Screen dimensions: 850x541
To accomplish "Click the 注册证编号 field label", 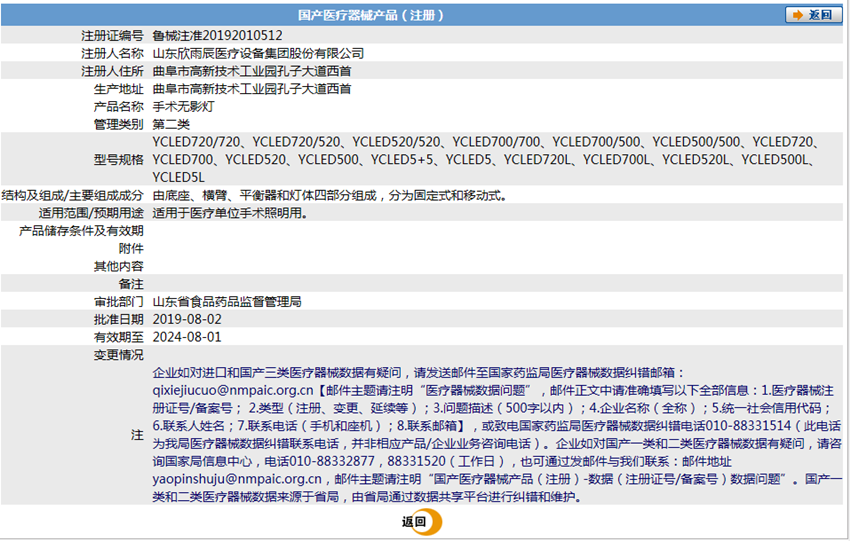I will coord(112,36).
